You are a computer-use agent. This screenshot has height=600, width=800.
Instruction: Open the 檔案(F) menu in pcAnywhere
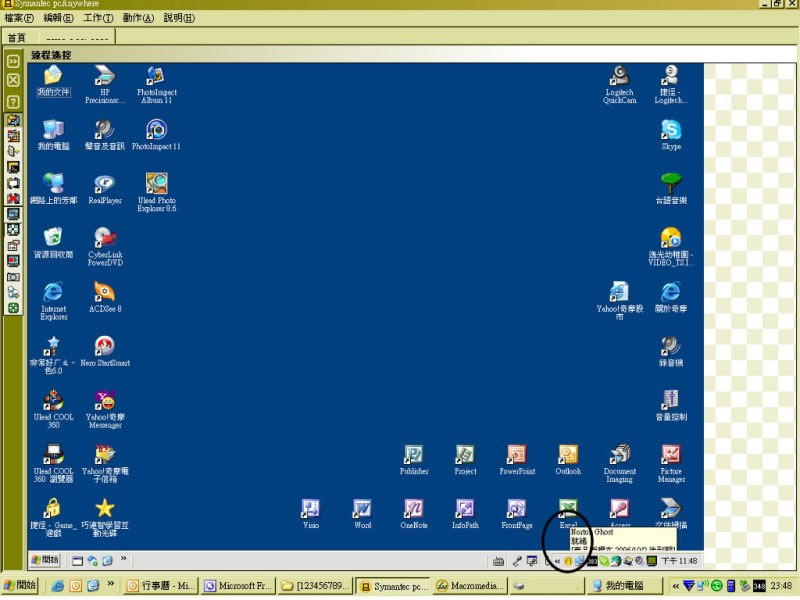(18, 18)
